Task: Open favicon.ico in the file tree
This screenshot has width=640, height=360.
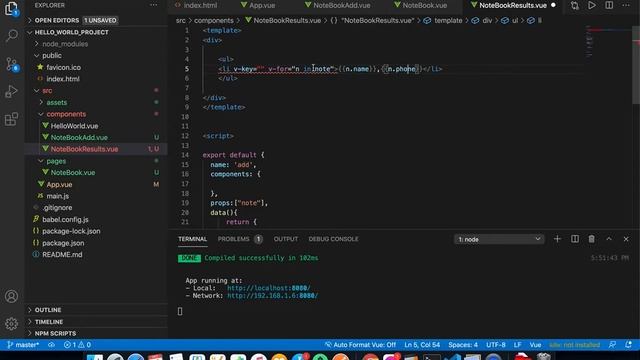Action: pos(63,67)
